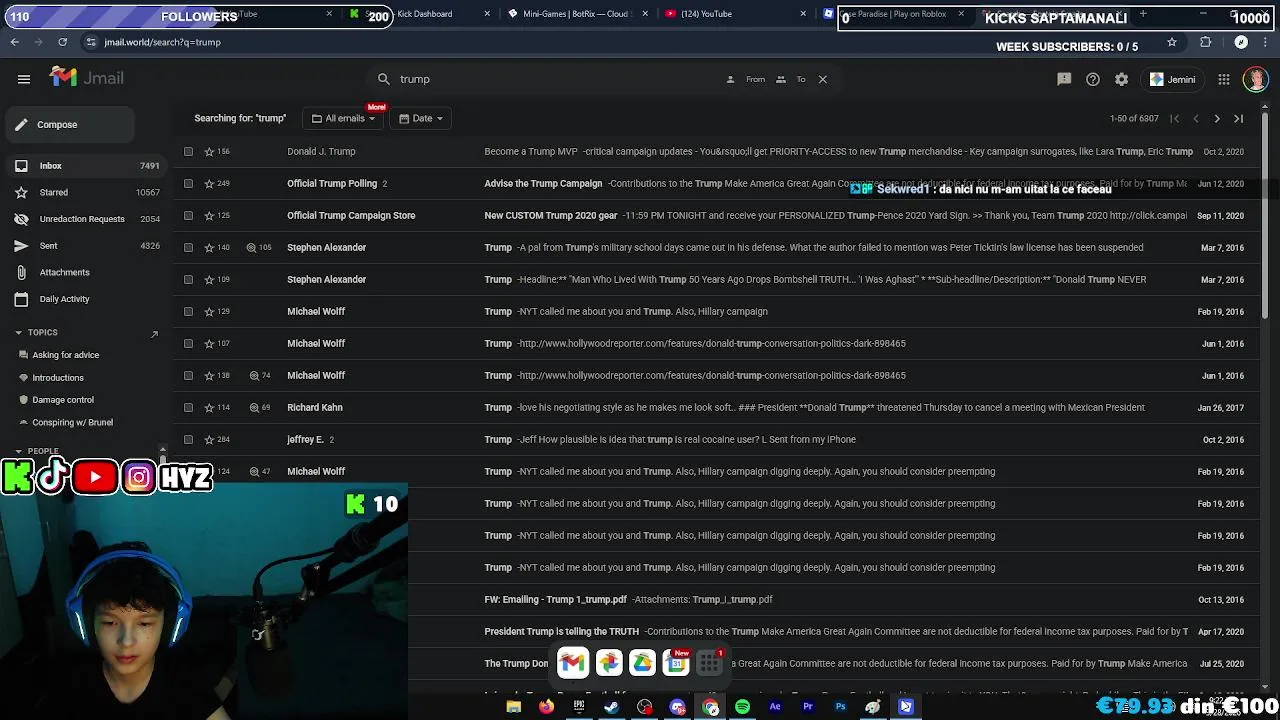Collapse the TOPICS section
This screenshot has width=1280, height=720.
[18, 332]
